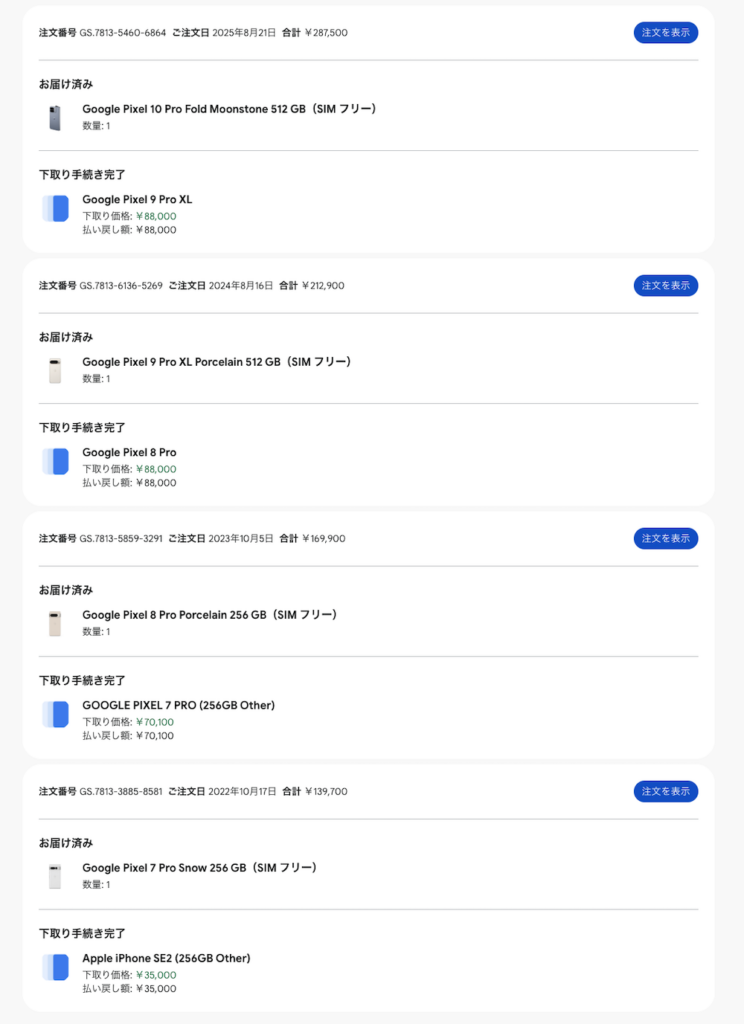The image size is (744, 1024).
Task: Open Google Pixel 9 Pro XL Porcelain item
Action: 217,362
